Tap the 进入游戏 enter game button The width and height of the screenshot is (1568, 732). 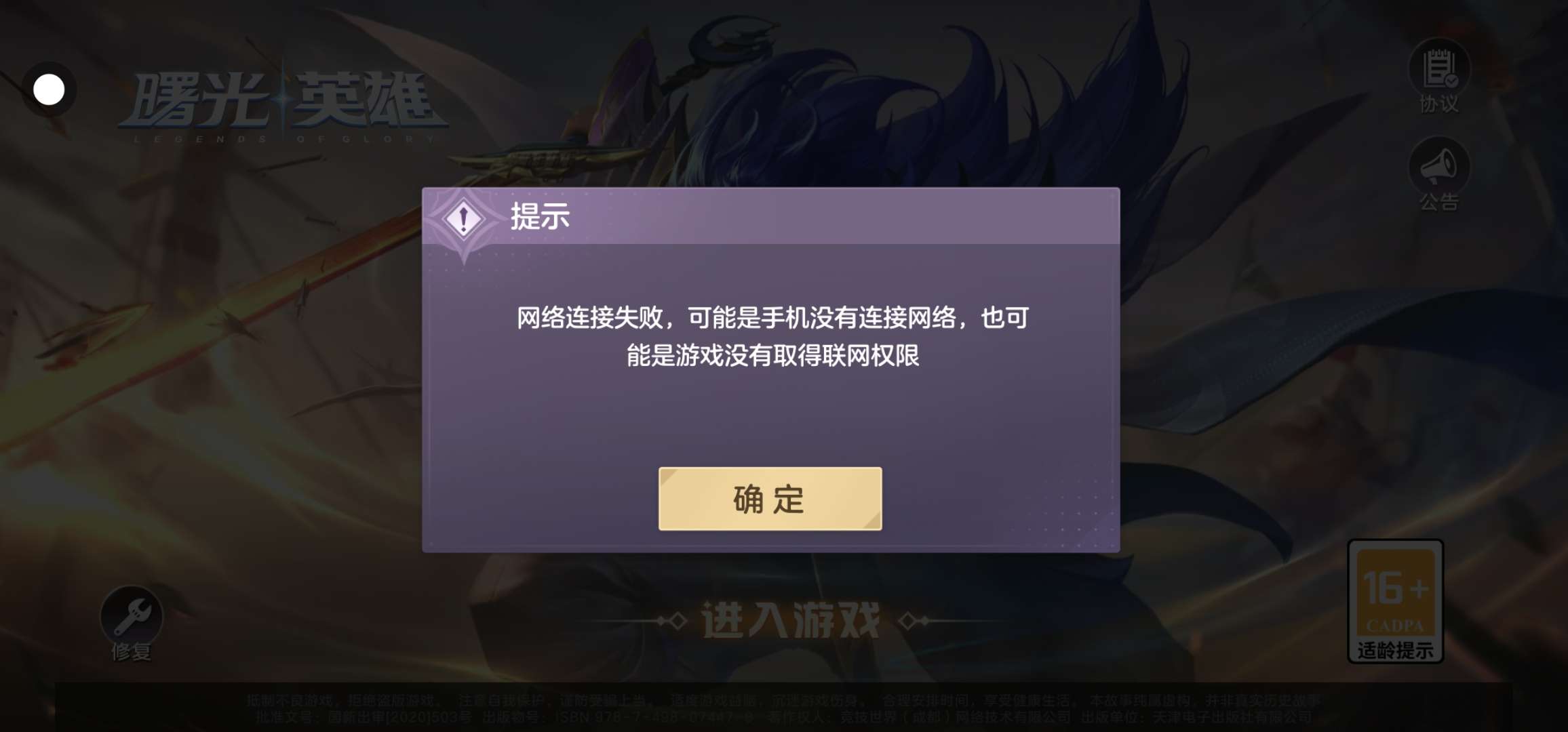pyautogui.click(x=791, y=620)
